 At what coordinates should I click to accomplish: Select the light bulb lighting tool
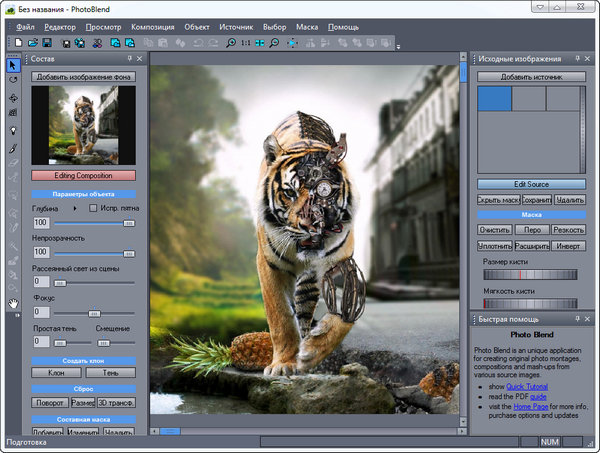click(x=13, y=130)
